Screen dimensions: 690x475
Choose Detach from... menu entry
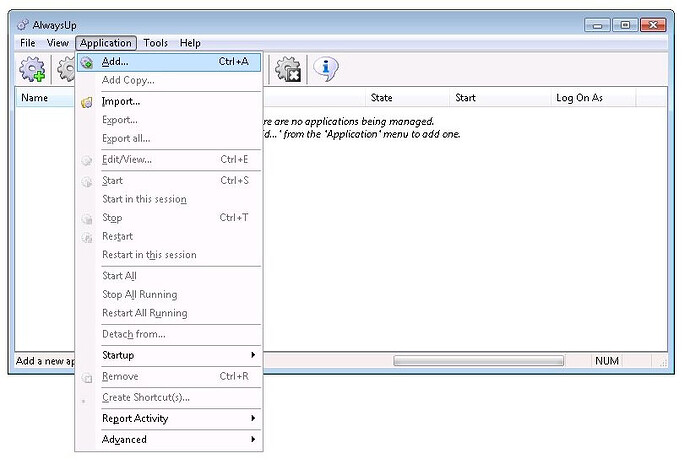[169, 334]
